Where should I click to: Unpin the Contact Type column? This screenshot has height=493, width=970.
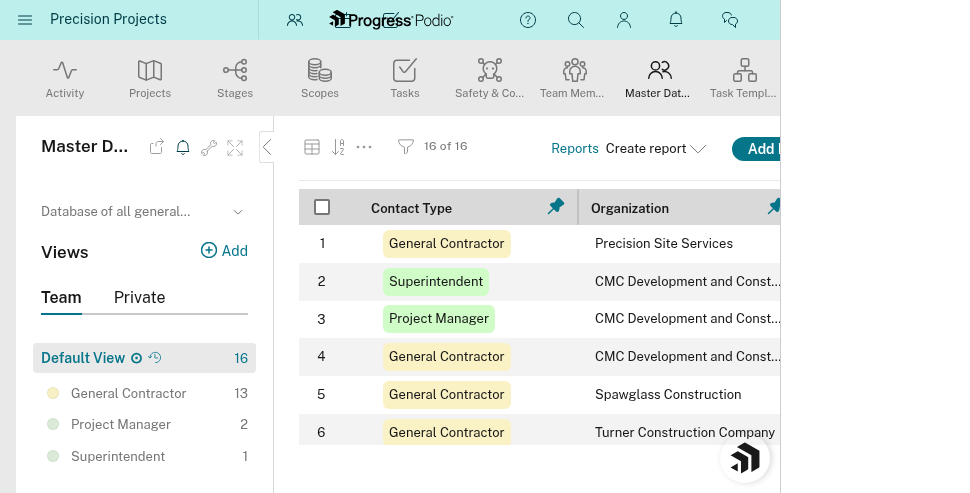coord(556,207)
